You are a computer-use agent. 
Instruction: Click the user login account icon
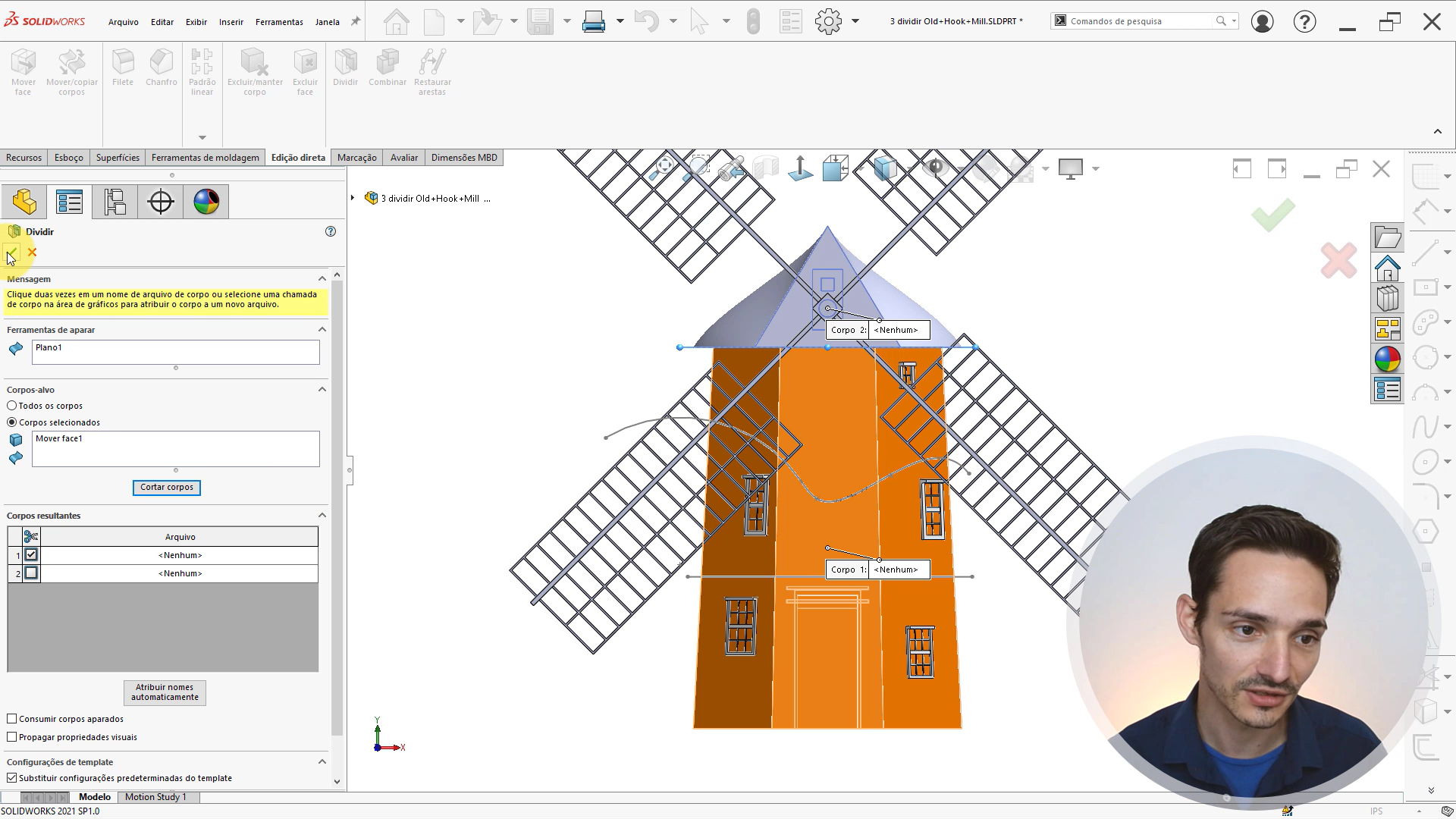pyautogui.click(x=1262, y=21)
